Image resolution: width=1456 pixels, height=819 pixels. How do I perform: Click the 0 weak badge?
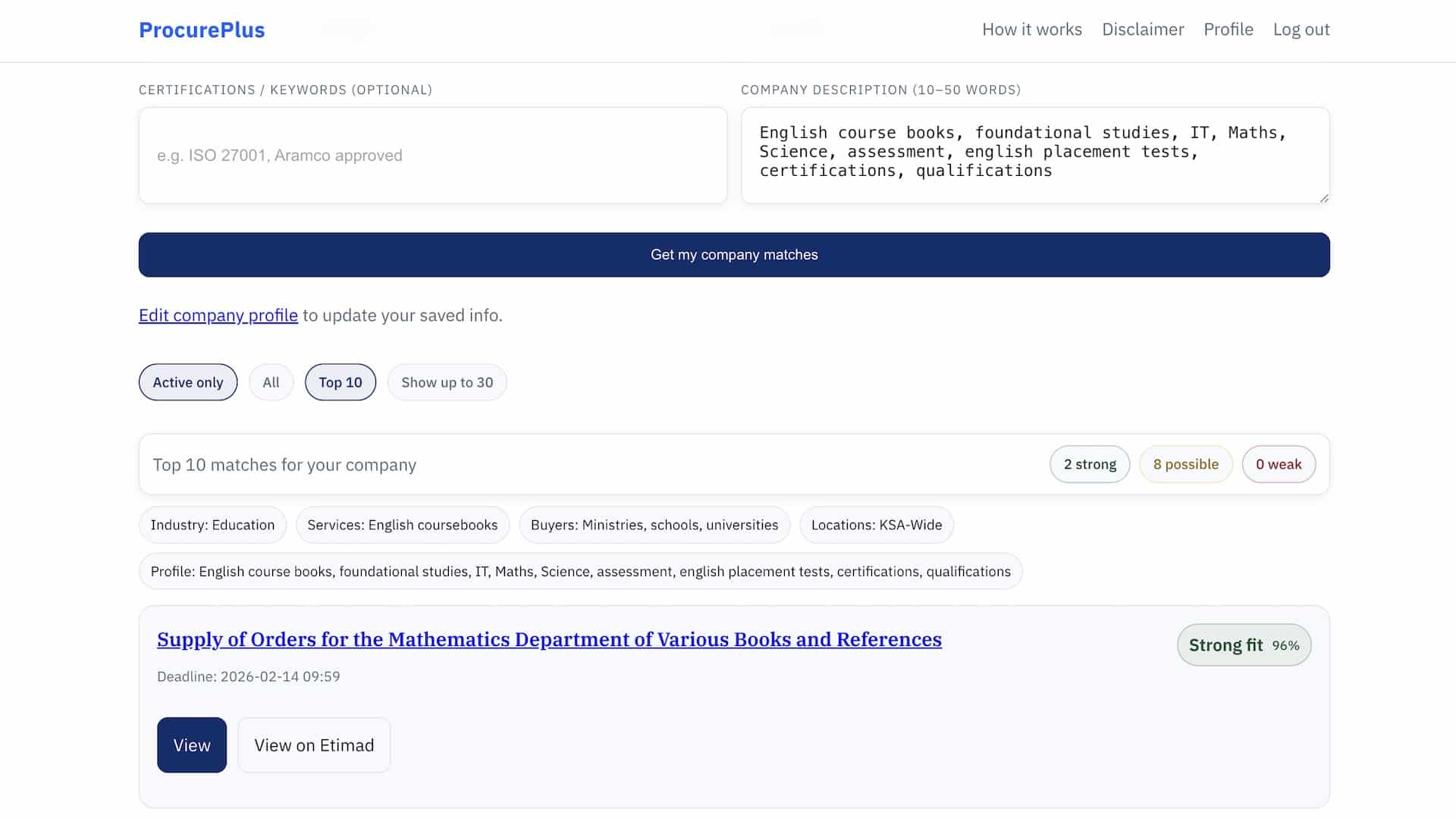(x=1278, y=464)
